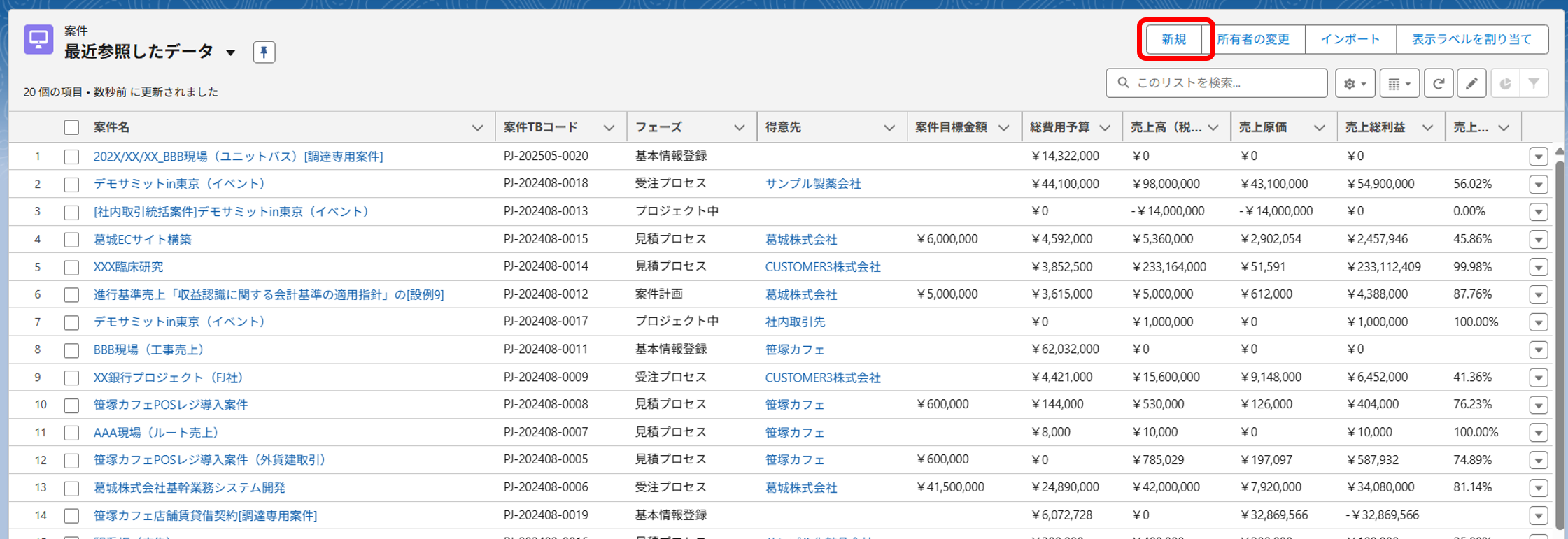Open the 社内取引先 customer link
Screen dimensions: 1568x539
coord(795,322)
